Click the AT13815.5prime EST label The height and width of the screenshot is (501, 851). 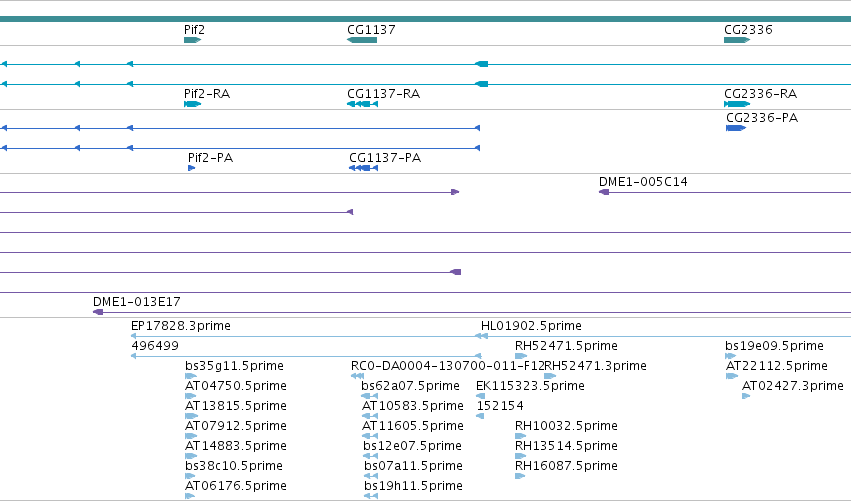click(236, 406)
